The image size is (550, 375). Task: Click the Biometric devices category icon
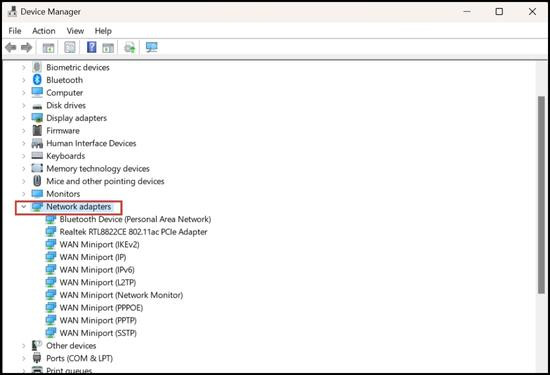pos(37,67)
